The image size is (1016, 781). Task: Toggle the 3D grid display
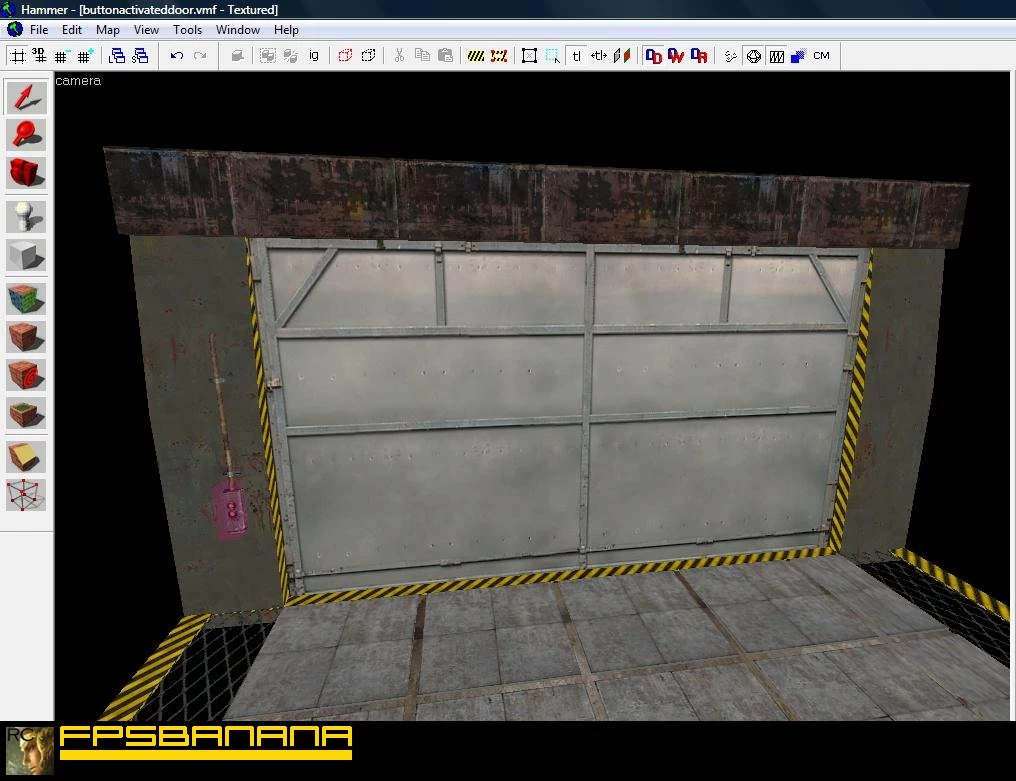pyautogui.click(x=39, y=56)
